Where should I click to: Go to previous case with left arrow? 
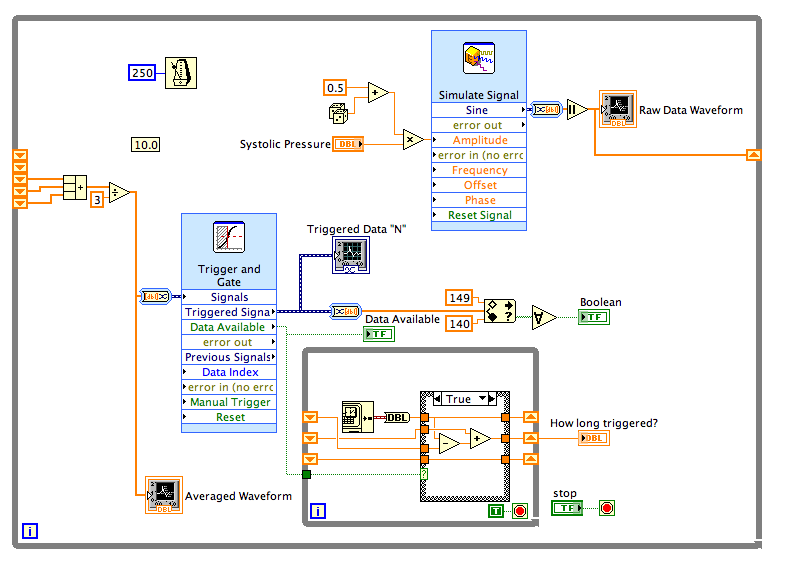coord(438,399)
